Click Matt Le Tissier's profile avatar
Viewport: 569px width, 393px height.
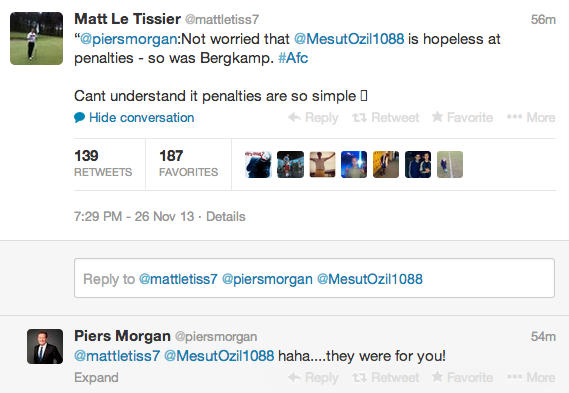point(36,38)
